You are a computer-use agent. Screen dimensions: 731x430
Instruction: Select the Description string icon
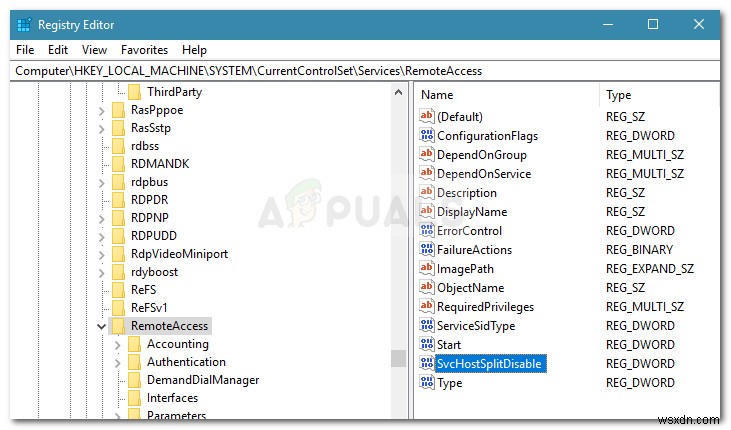[427, 192]
